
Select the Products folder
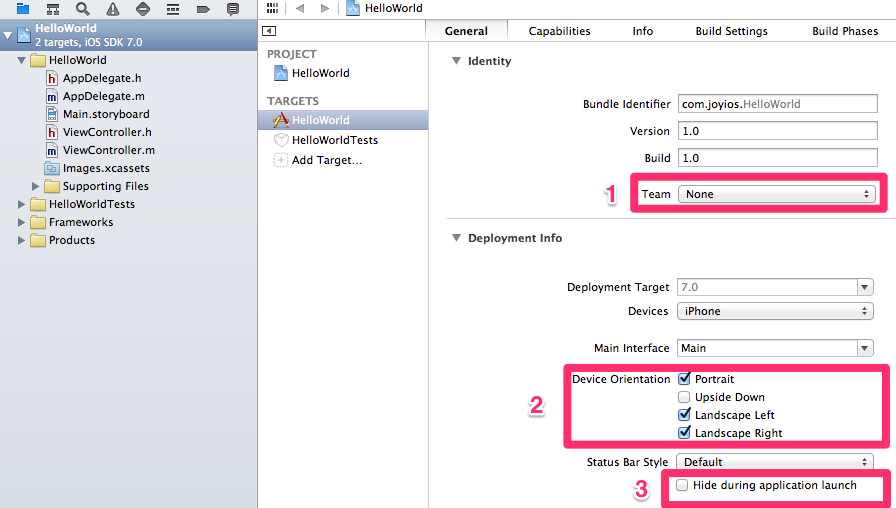tap(62, 240)
